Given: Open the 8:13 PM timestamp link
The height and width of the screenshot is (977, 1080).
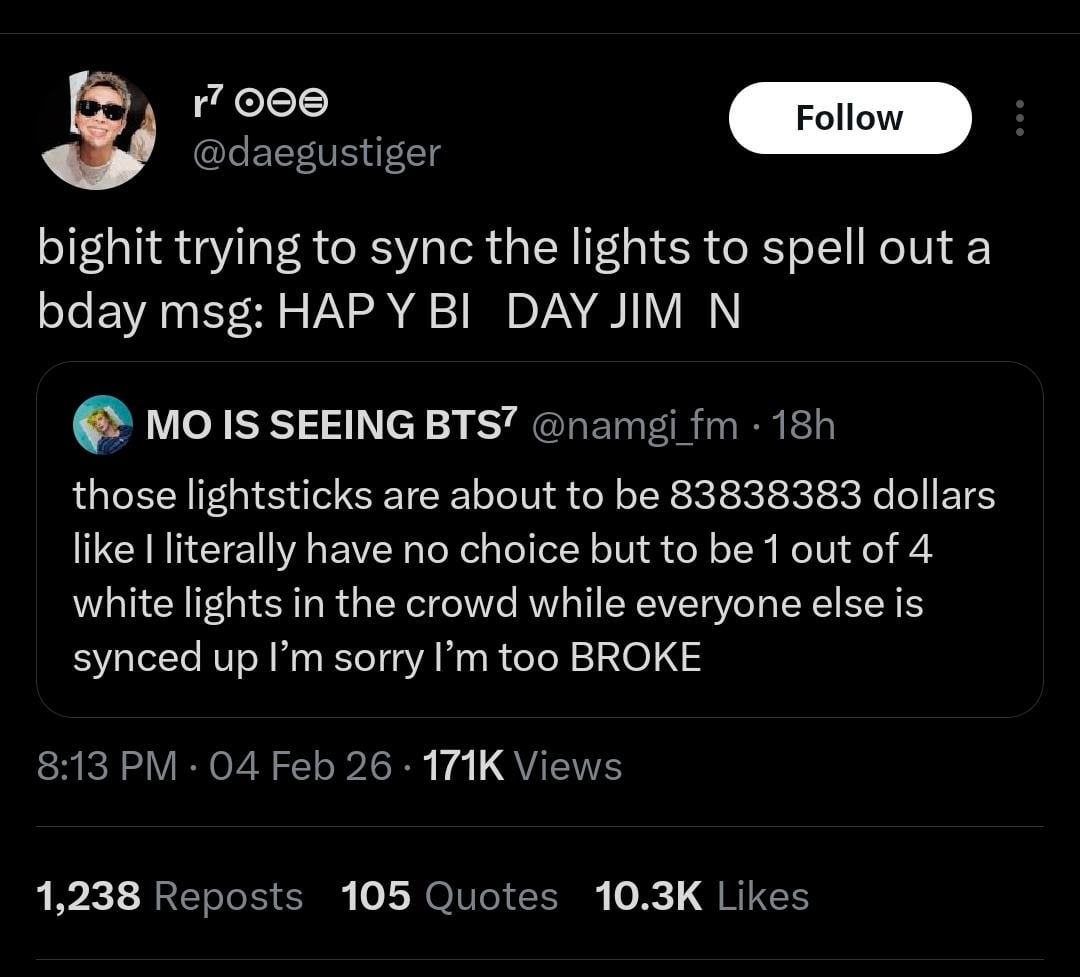Looking at the screenshot, I should tap(107, 765).
